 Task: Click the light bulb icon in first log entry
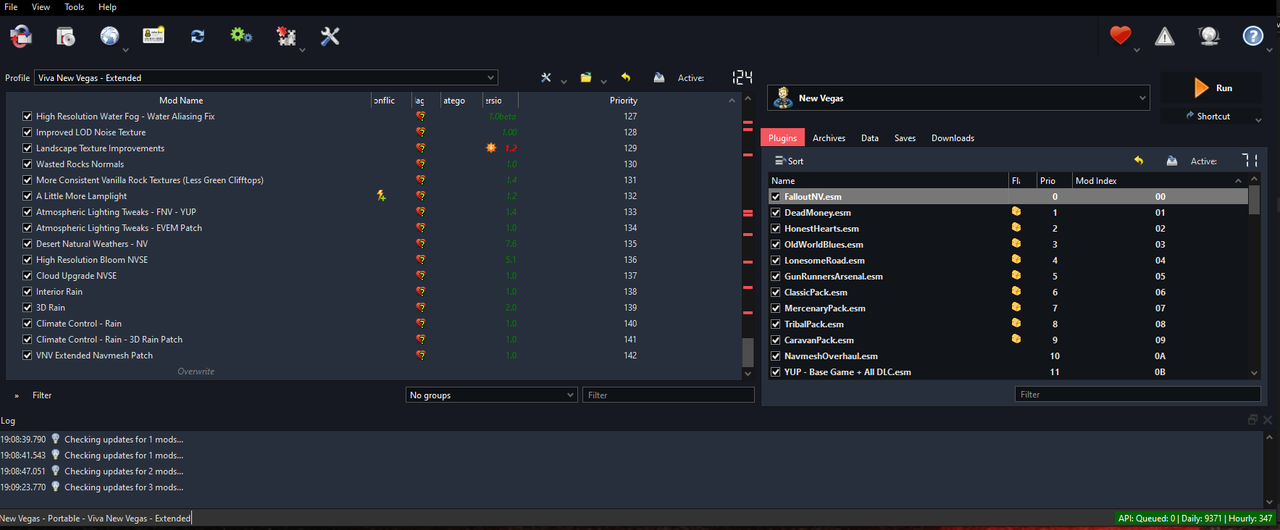pos(56,439)
